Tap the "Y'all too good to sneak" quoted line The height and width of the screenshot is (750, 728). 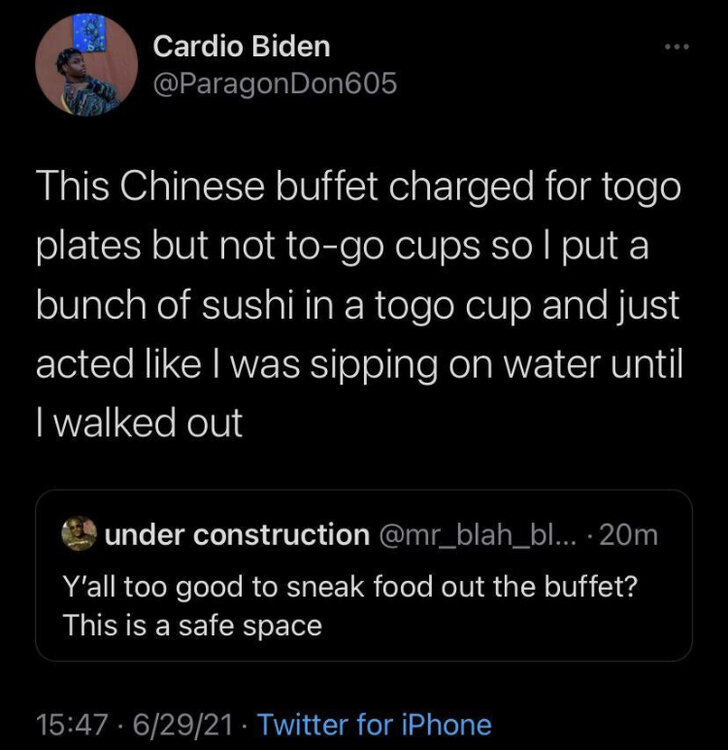click(x=350, y=588)
